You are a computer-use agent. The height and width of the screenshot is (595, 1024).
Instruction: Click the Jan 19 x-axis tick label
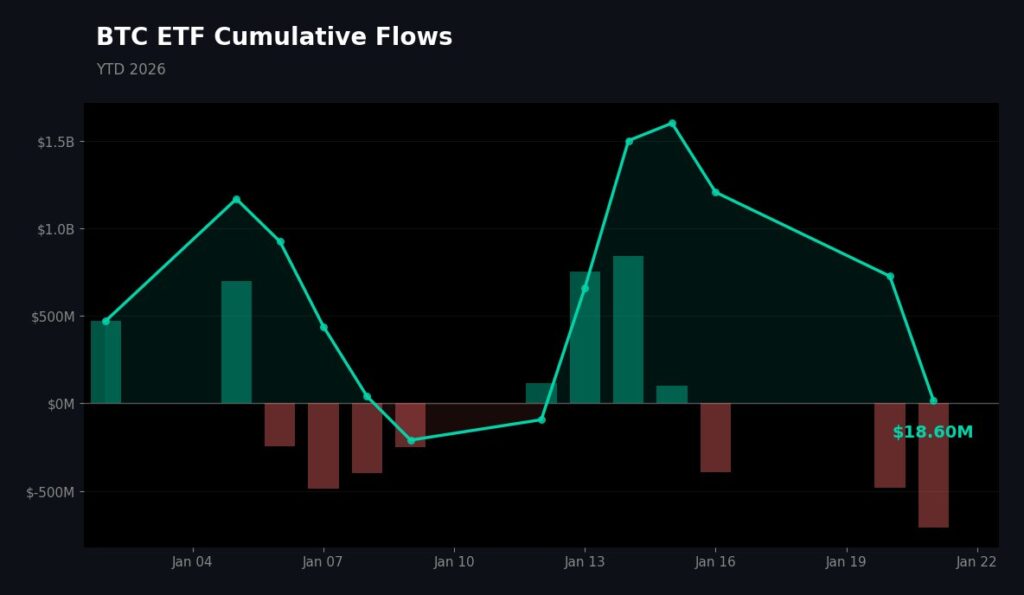tap(846, 562)
